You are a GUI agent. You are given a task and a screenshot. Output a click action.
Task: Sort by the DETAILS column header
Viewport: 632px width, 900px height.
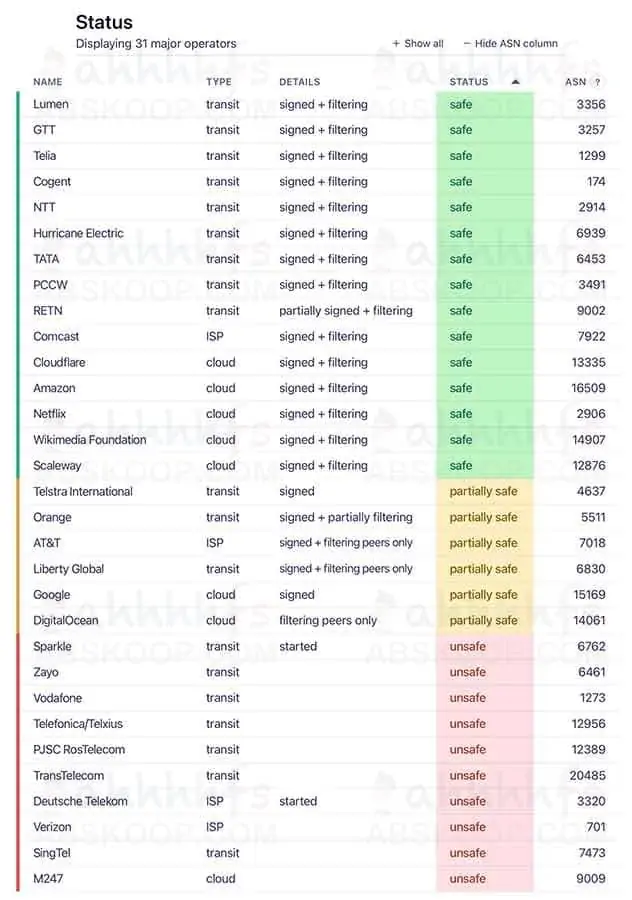click(299, 82)
